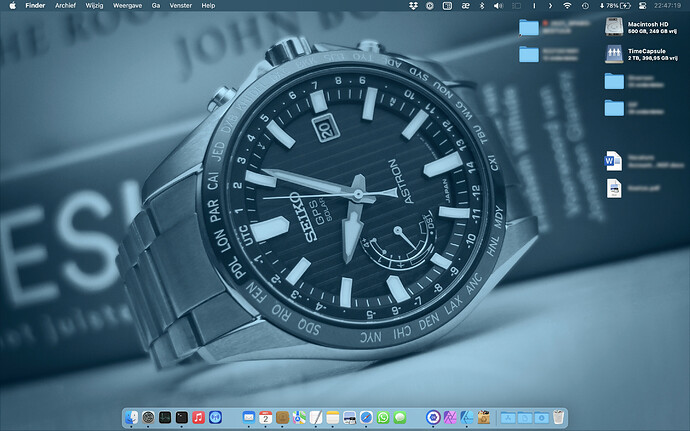Select the Word document on the desktop
Viewport: 690px width, 431px height.
(x=613, y=161)
